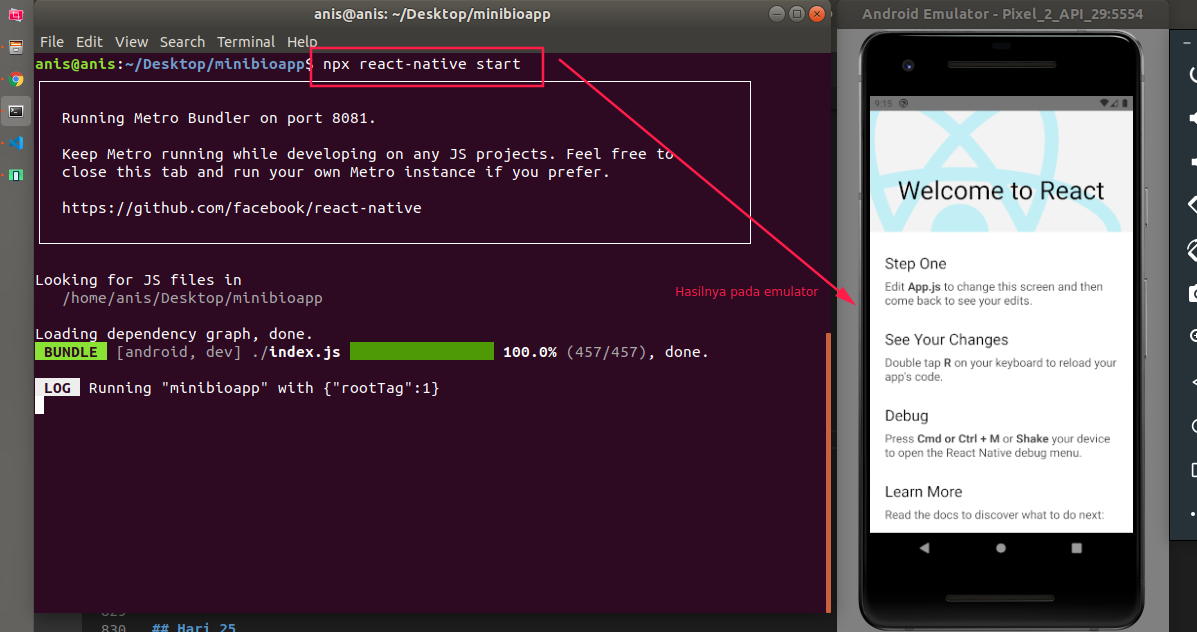This screenshot has width=1197, height=632.
Task: Click the "Learn More" heading
Action: [x=923, y=492]
